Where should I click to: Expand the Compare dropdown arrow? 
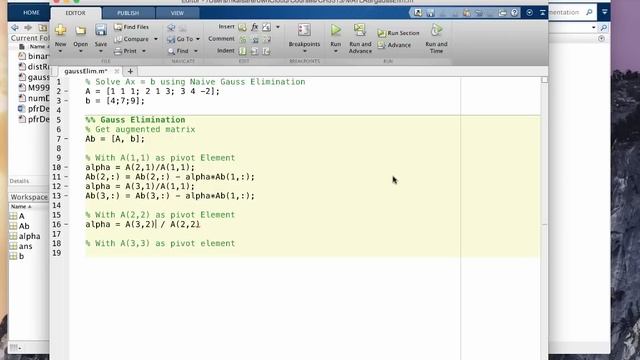(156, 39)
